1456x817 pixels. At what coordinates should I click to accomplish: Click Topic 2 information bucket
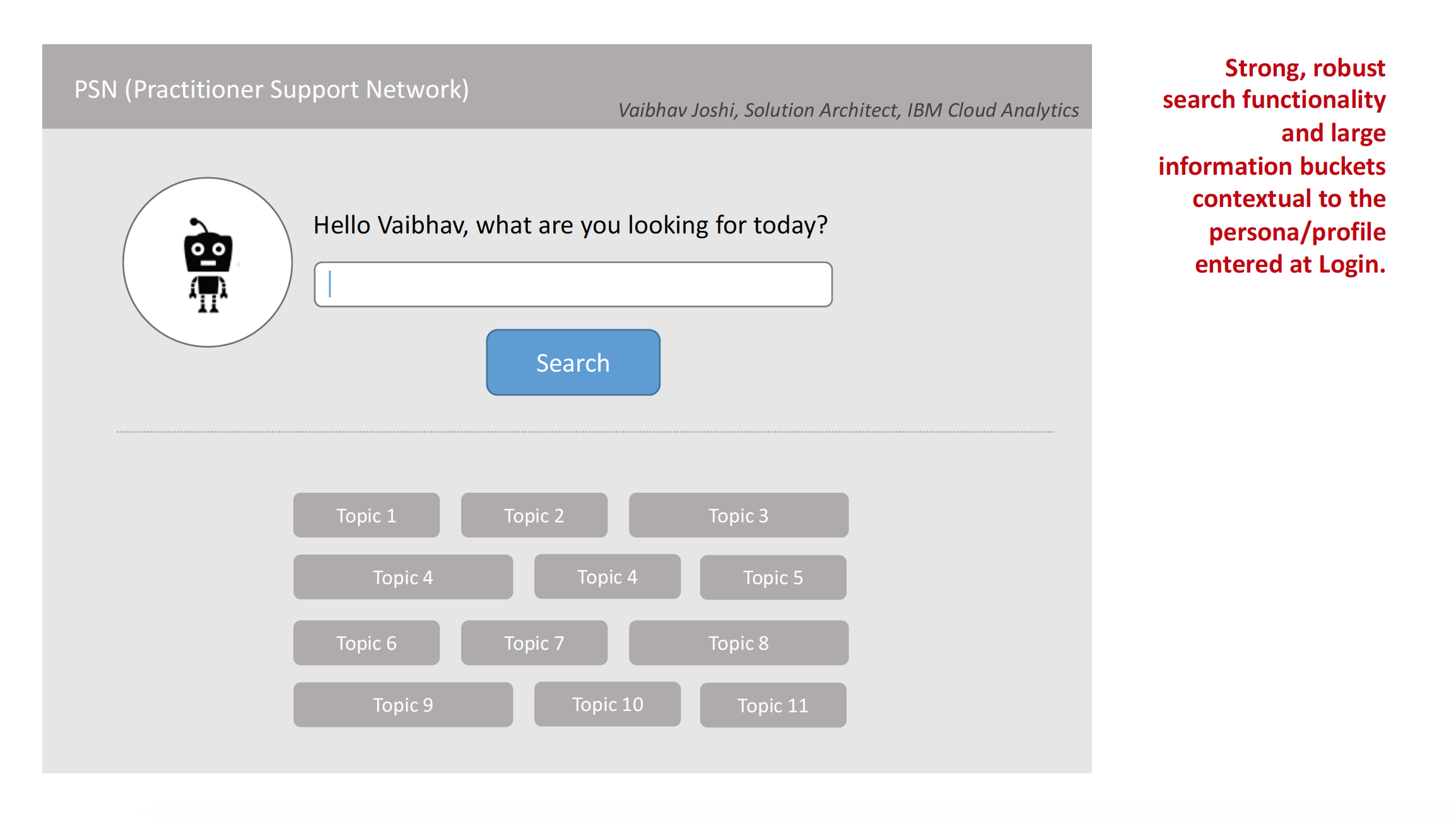[x=534, y=516]
